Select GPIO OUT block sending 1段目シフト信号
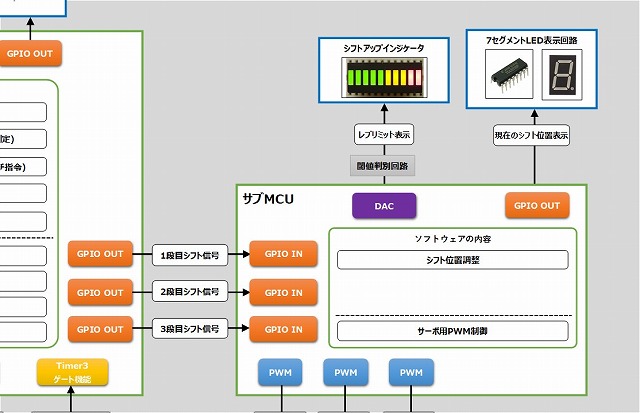Screen dimensions: 640x413 click(100, 254)
